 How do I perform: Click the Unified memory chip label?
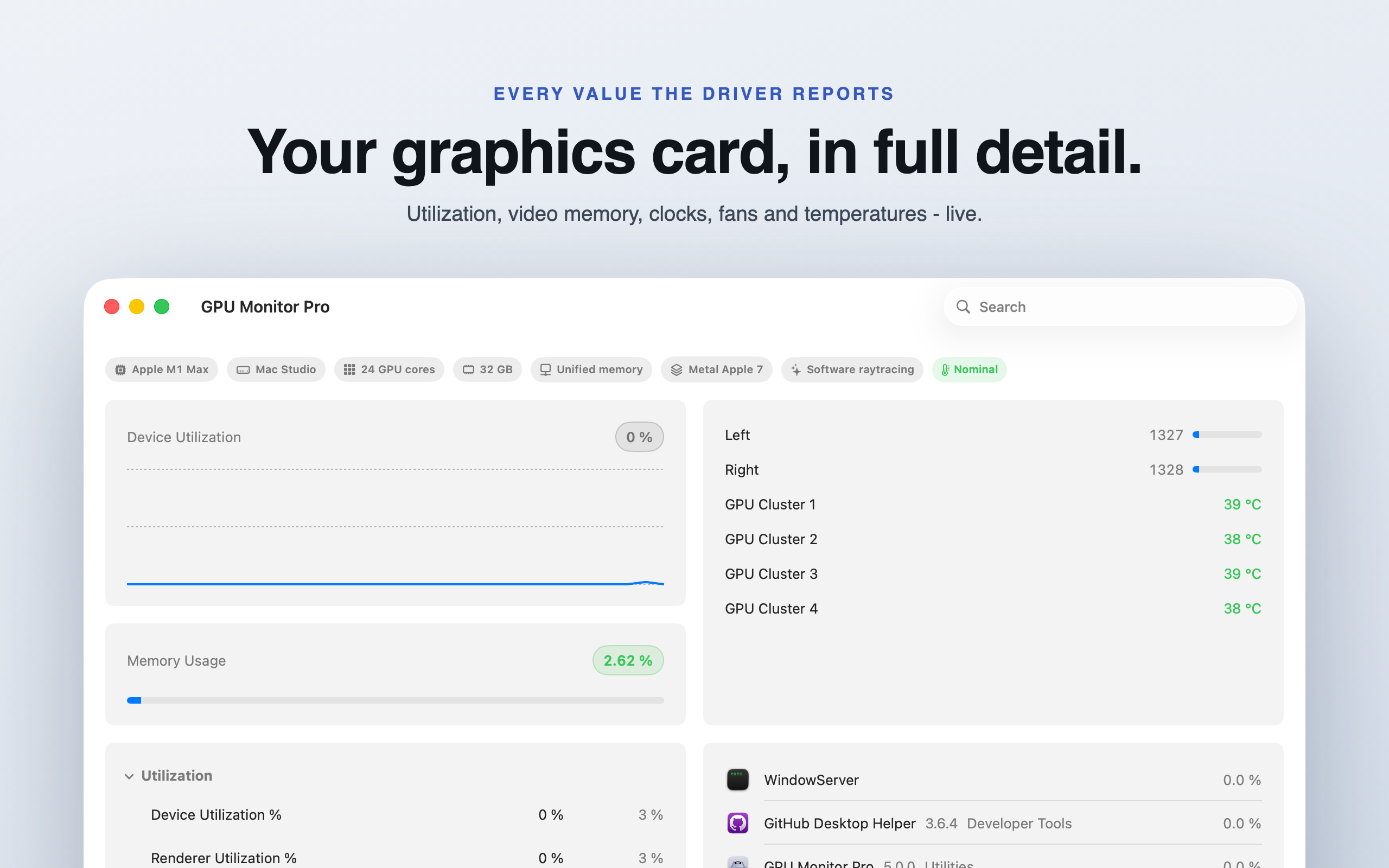599,369
